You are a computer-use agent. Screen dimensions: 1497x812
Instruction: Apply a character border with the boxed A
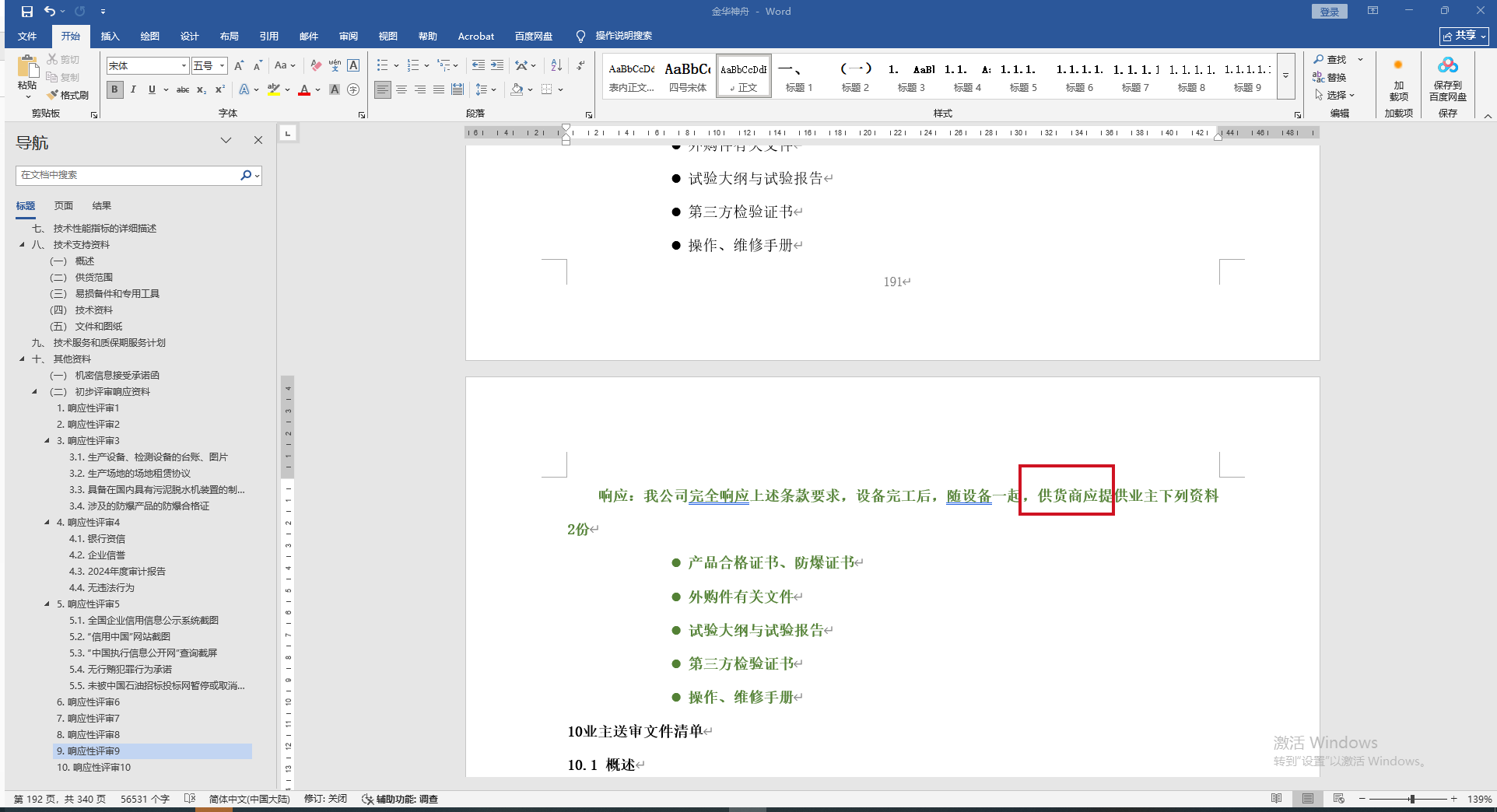pyautogui.click(x=353, y=65)
